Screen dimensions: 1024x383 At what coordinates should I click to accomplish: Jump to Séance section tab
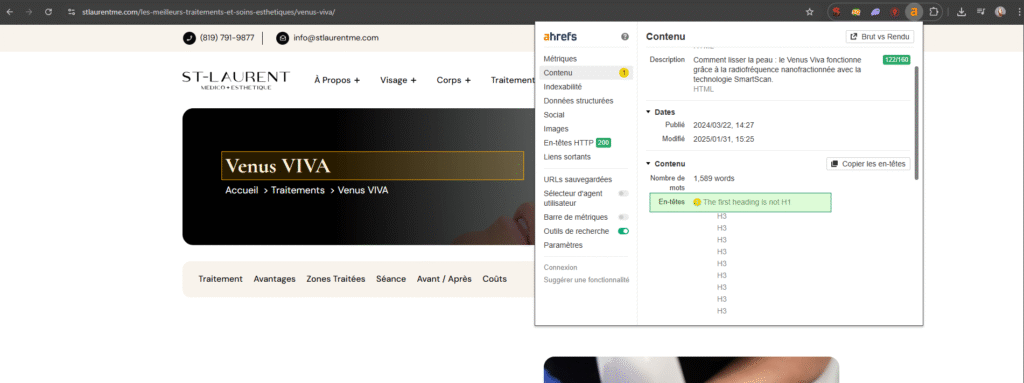pyautogui.click(x=391, y=279)
